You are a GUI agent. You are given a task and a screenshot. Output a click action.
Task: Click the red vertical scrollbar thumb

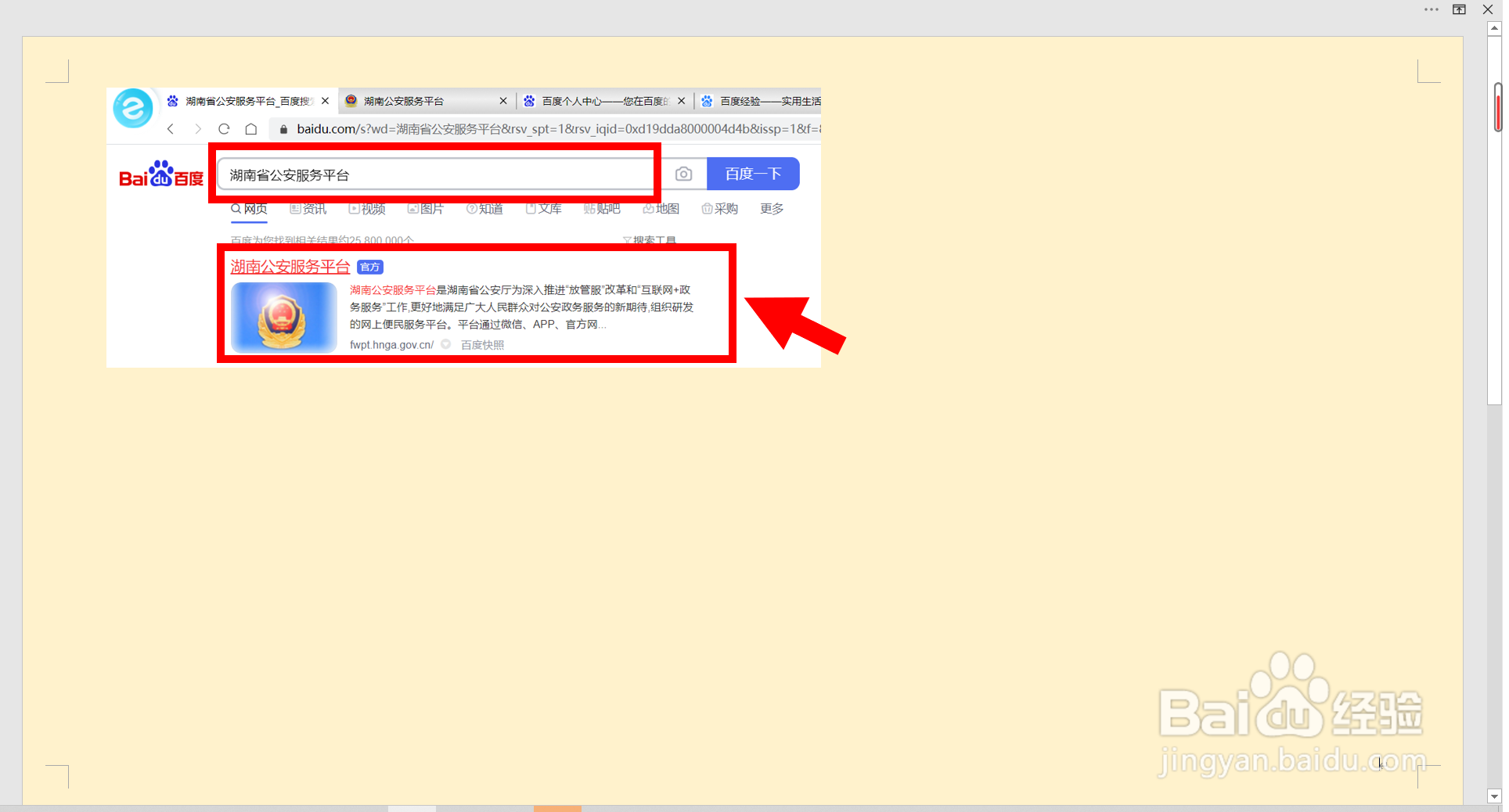point(1498,106)
